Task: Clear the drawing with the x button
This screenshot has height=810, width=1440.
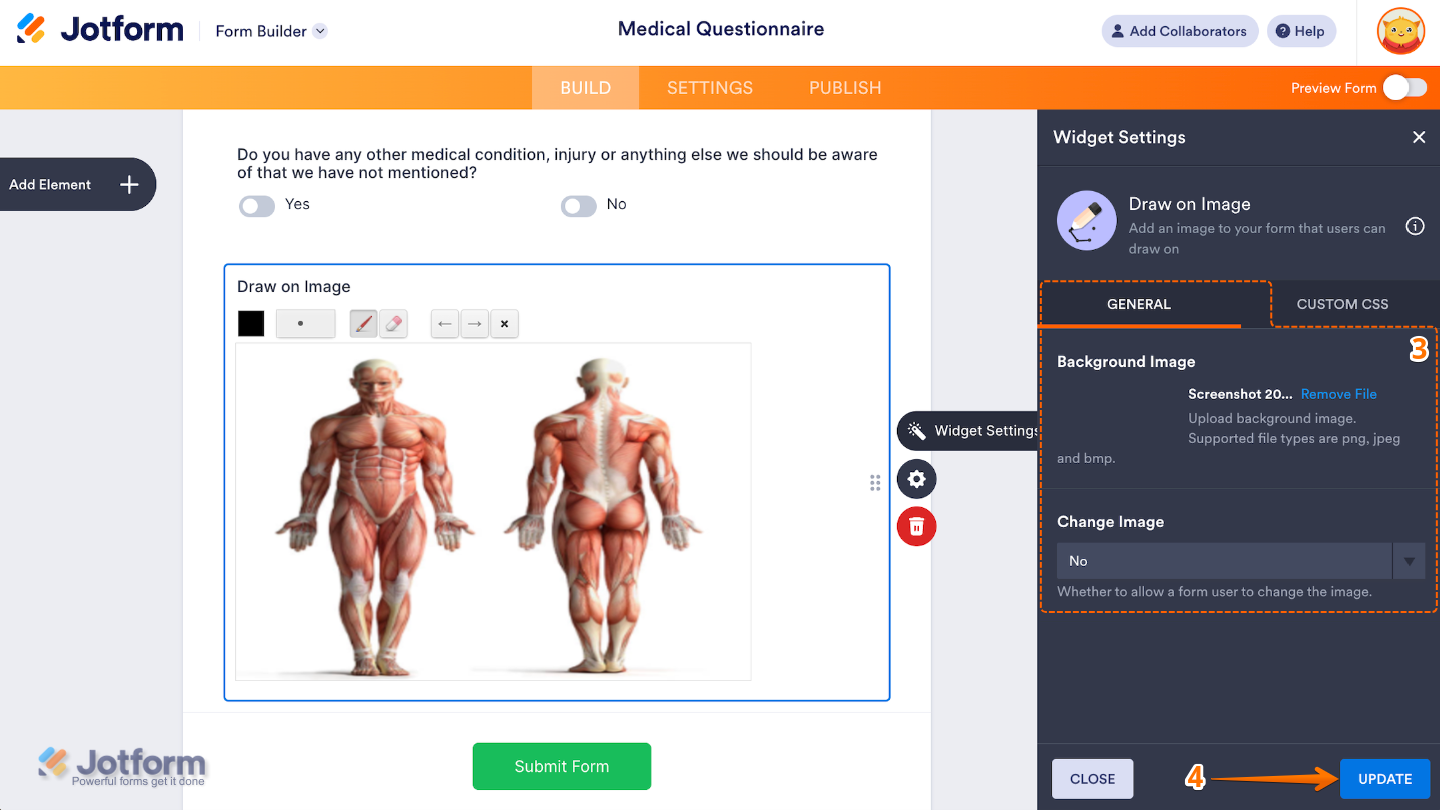Action: pyautogui.click(x=504, y=324)
